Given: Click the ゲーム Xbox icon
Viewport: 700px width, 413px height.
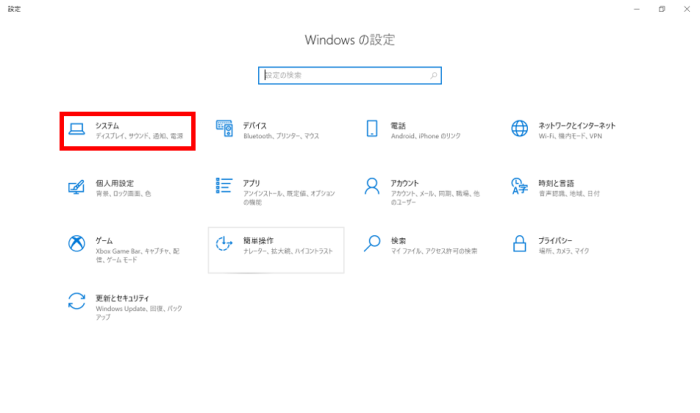Looking at the screenshot, I should point(76,244).
